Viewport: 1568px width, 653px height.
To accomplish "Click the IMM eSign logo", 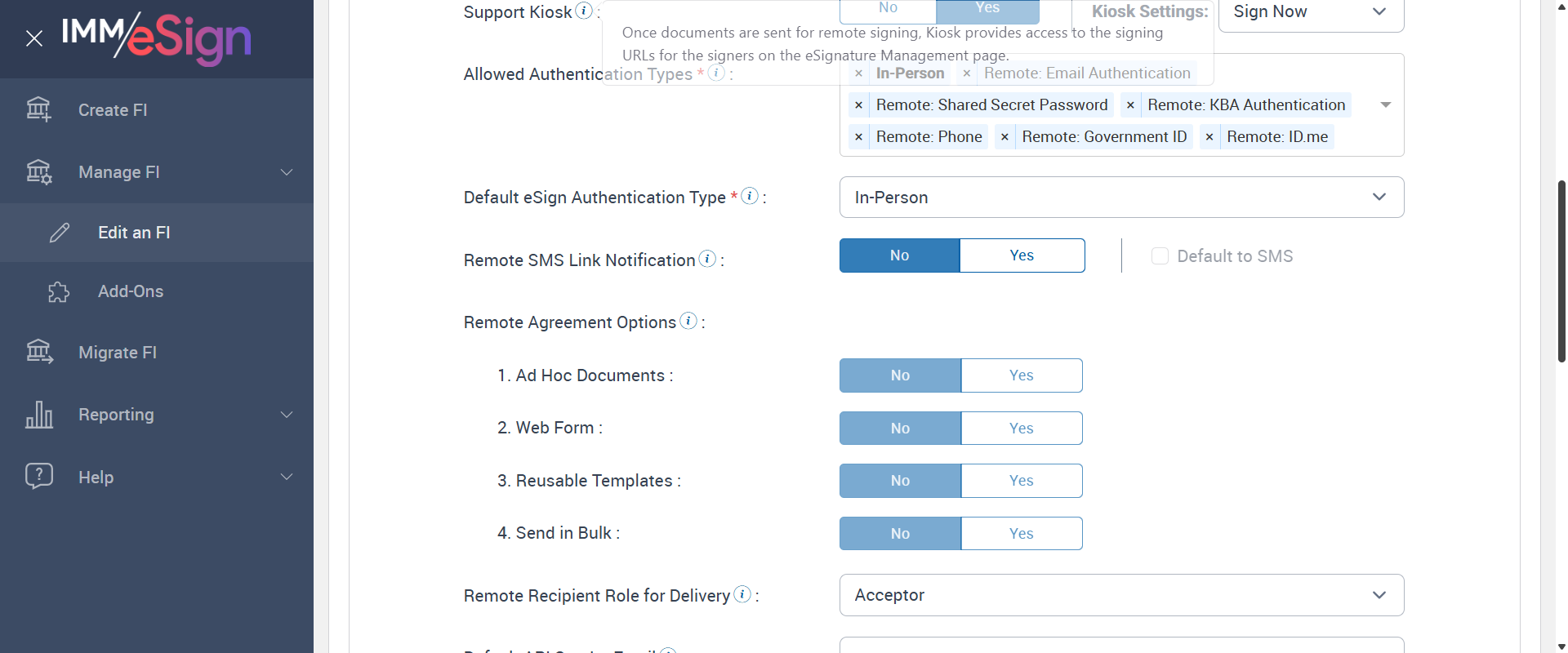I will [156, 37].
